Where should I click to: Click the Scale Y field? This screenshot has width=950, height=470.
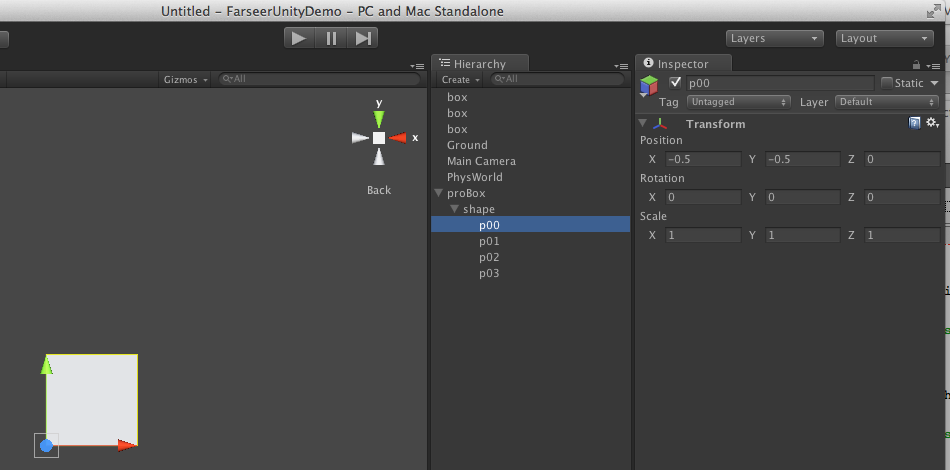click(803, 235)
